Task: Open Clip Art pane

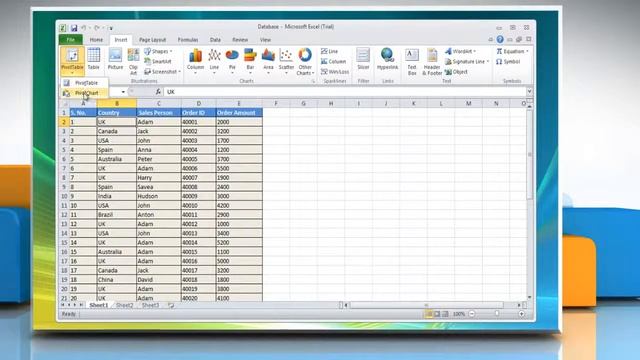Action: [133, 61]
